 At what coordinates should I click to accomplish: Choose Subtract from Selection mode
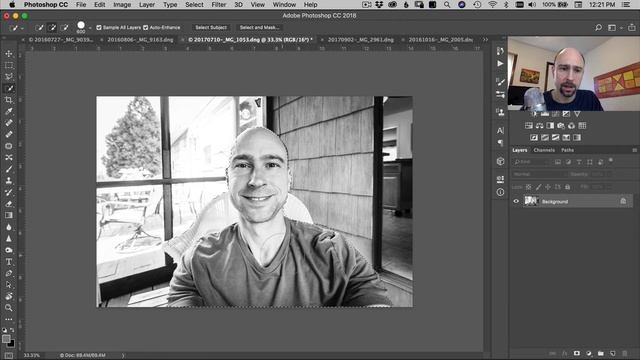point(64,28)
